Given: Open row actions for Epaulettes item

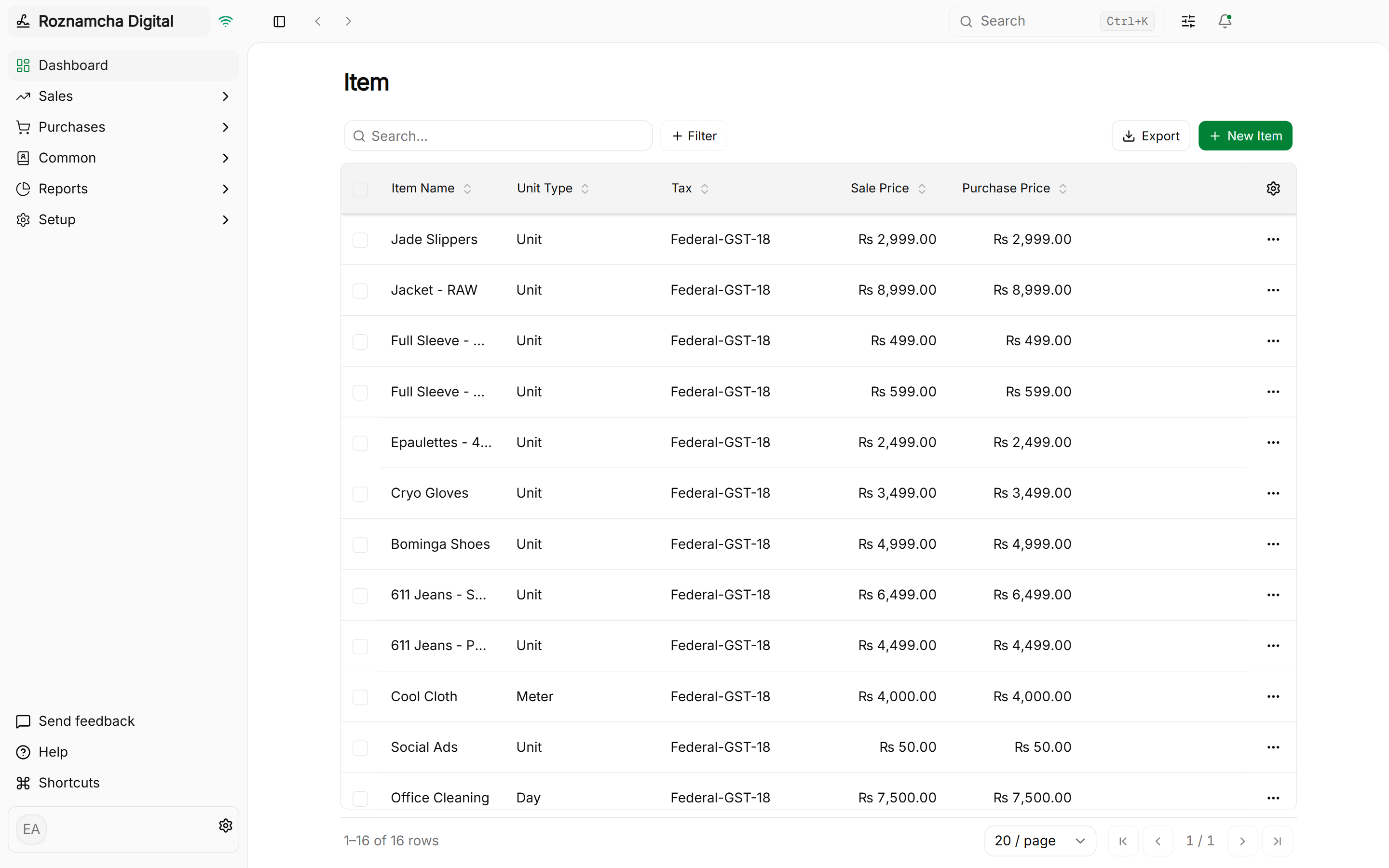Looking at the screenshot, I should [1273, 442].
